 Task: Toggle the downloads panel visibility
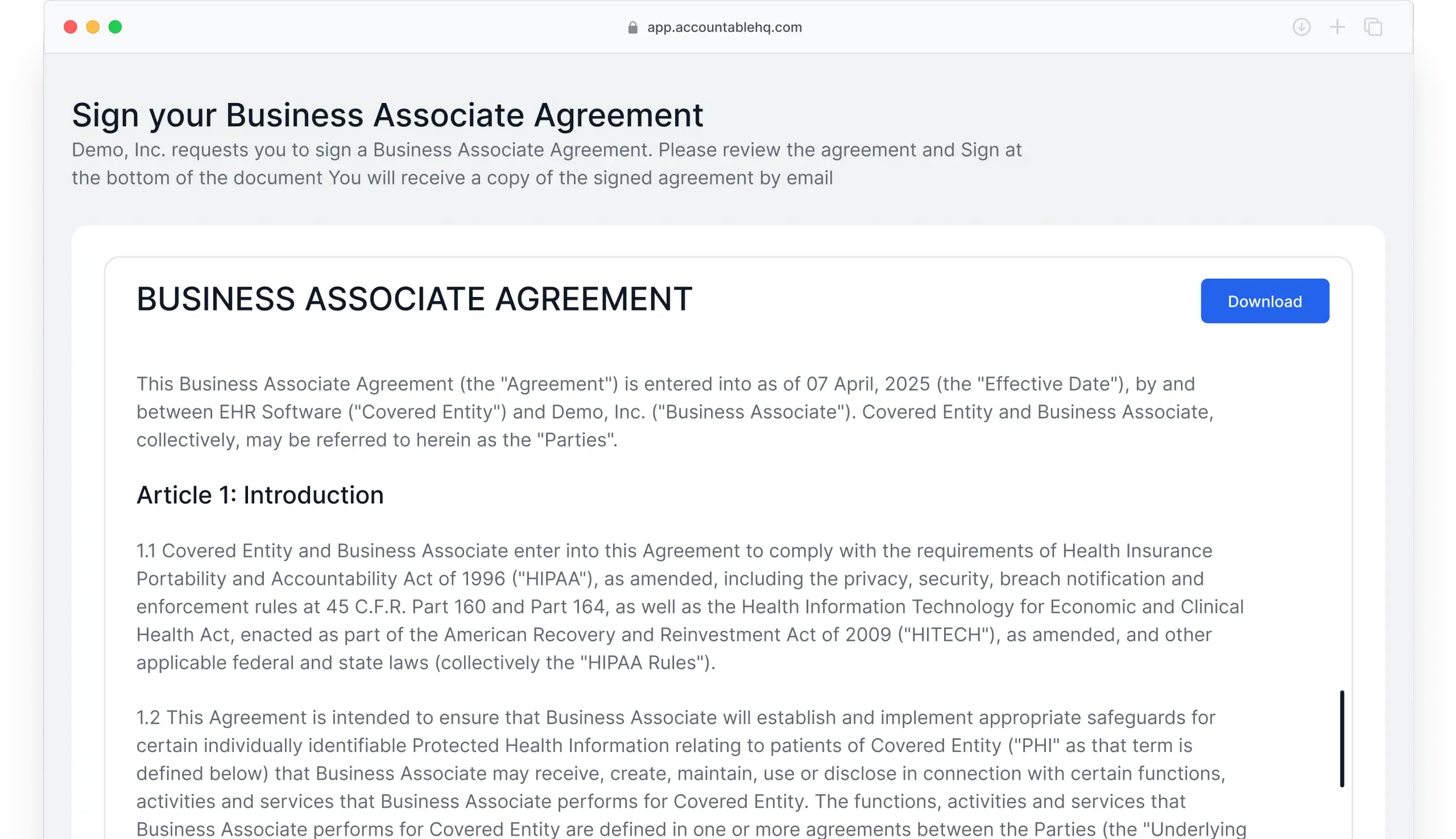point(1302,27)
